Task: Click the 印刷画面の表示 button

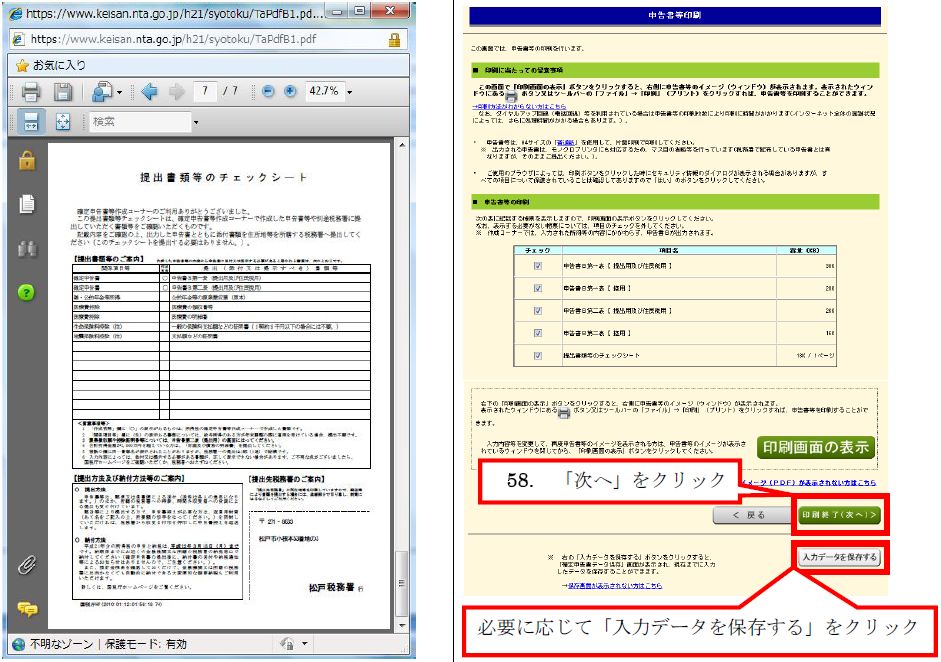Action: click(x=813, y=446)
